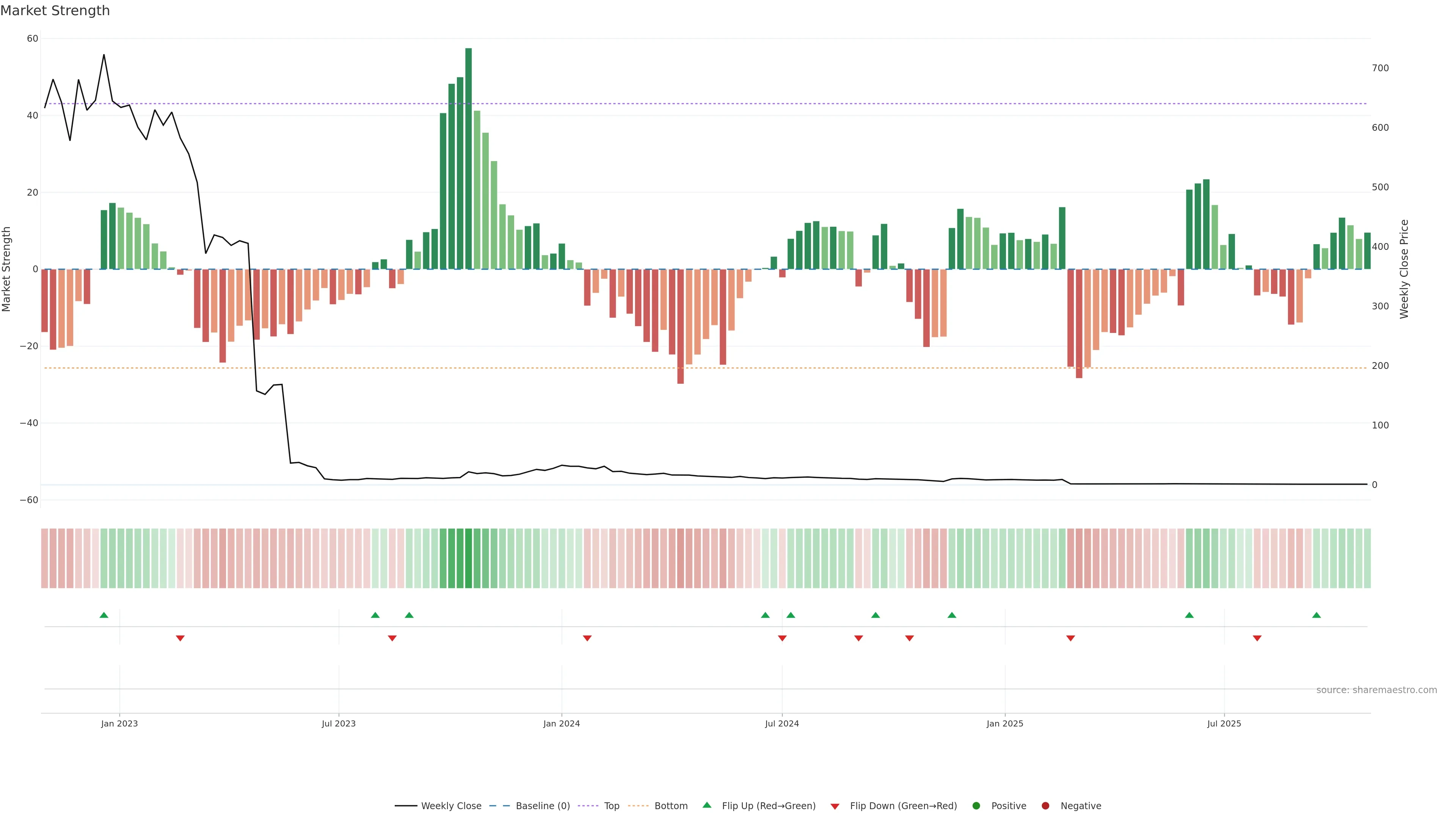Click Negative red circle legend icon
Image resolution: width=1456 pixels, height=819 pixels.
coord(1045,806)
